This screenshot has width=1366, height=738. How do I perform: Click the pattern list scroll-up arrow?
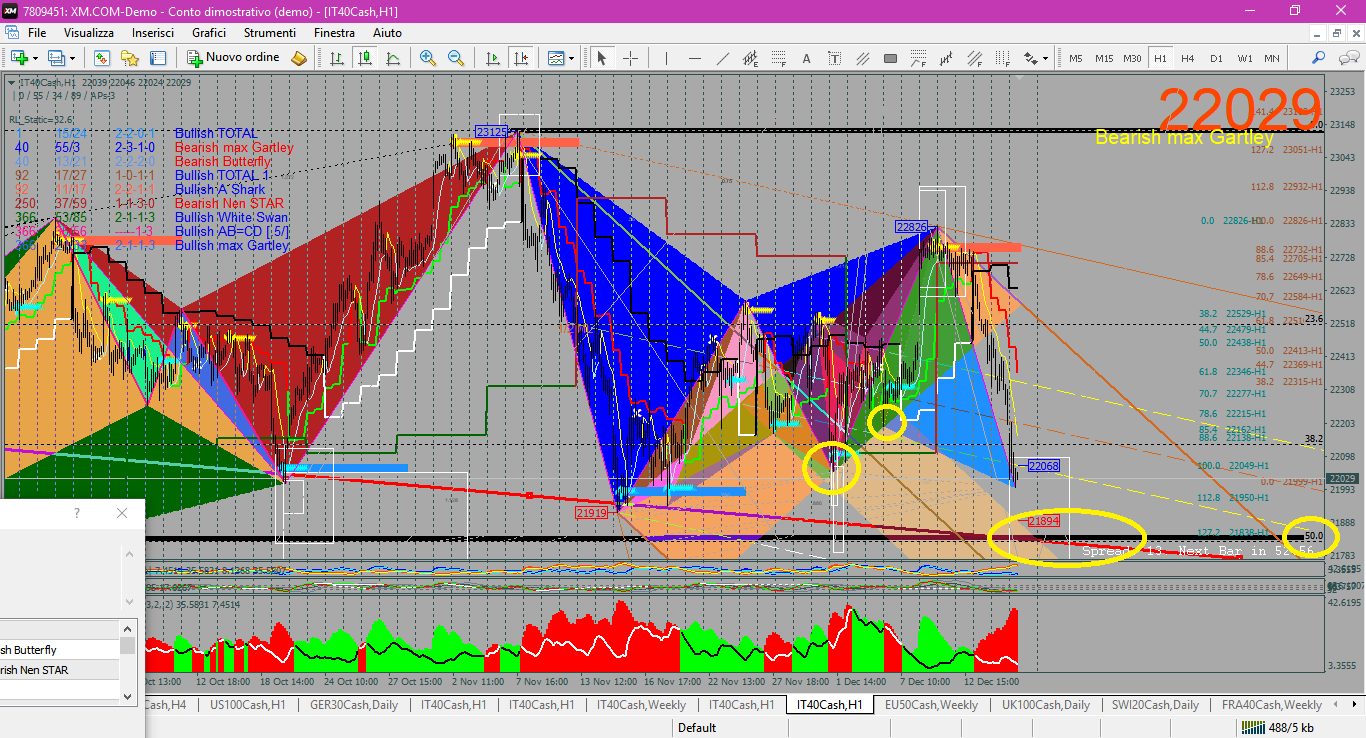pos(127,627)
